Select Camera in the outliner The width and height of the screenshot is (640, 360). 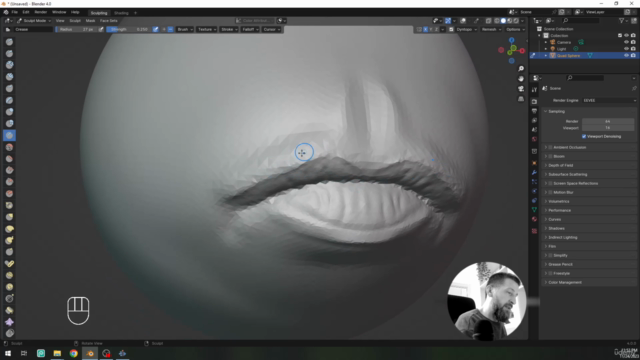[x=564, y=42]
